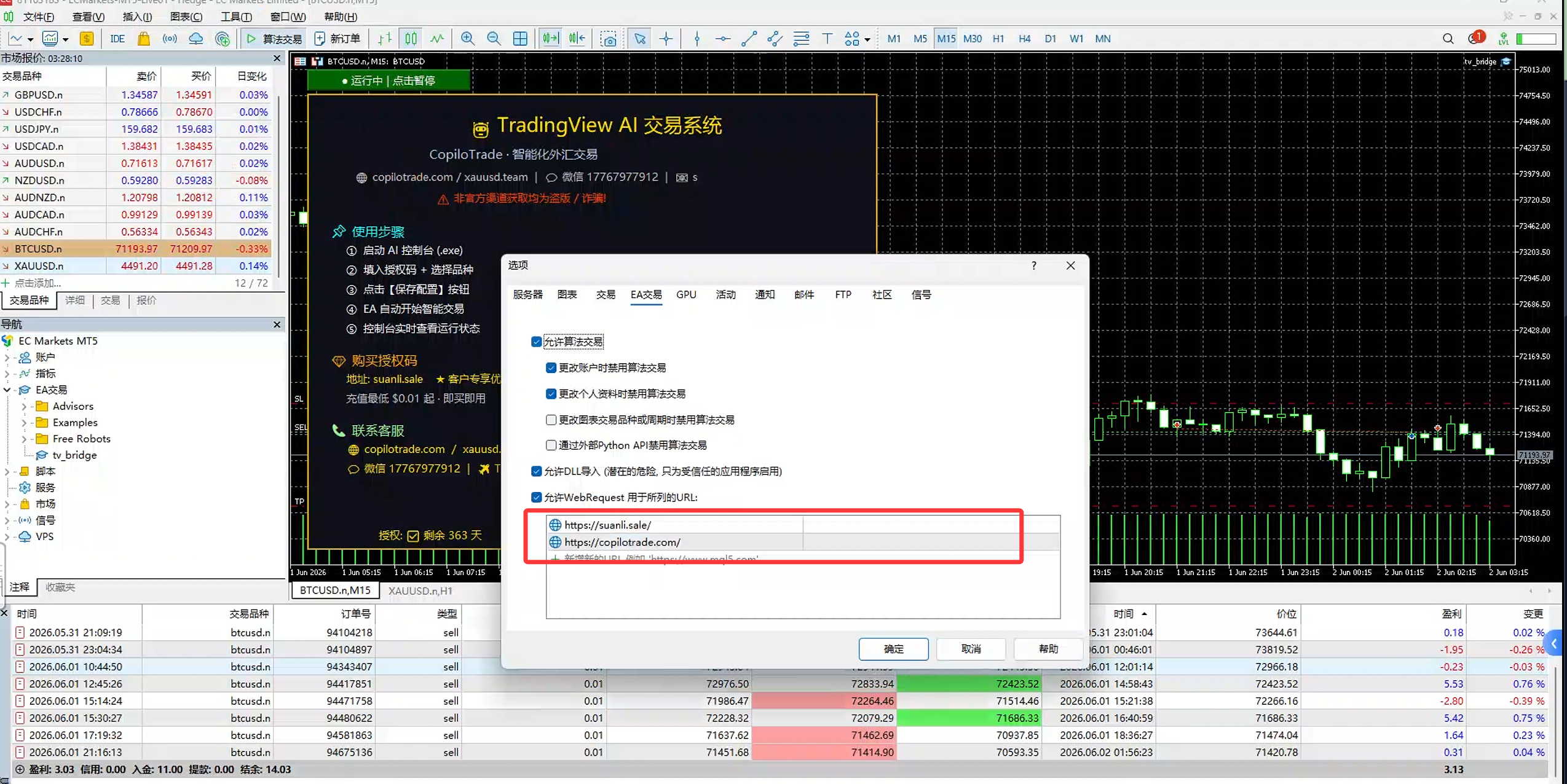Toggle the 允许DLL导入 checkbox
The width and height of the screenshot is (1567, 784).
(537, 471)
